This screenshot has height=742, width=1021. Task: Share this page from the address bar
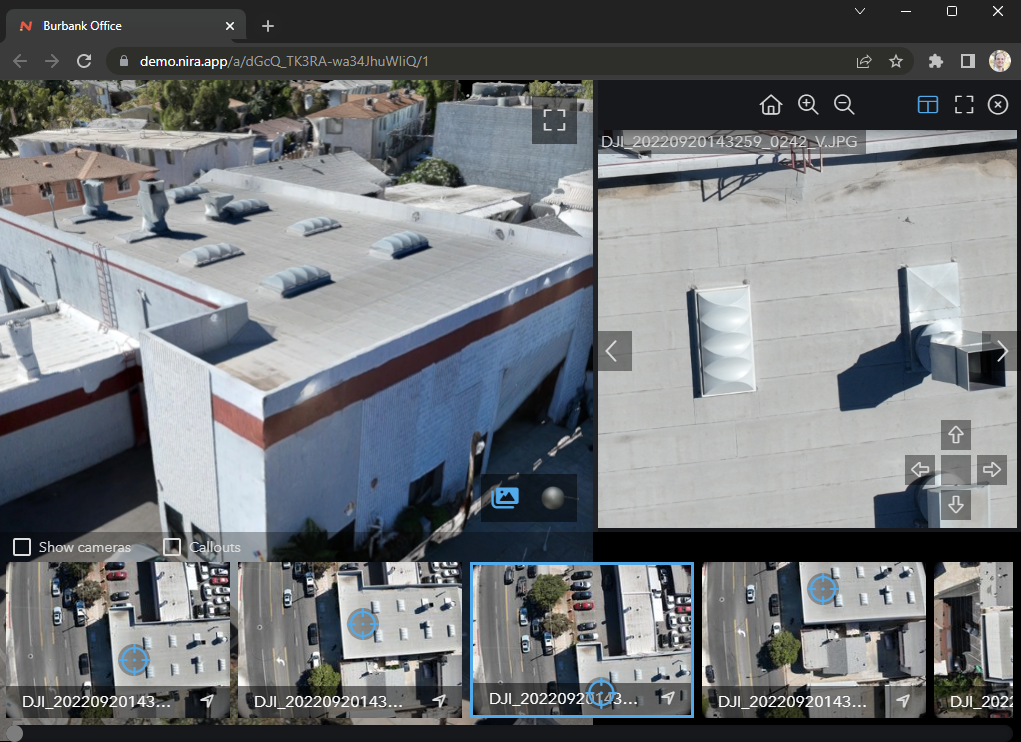pos(863,61)
